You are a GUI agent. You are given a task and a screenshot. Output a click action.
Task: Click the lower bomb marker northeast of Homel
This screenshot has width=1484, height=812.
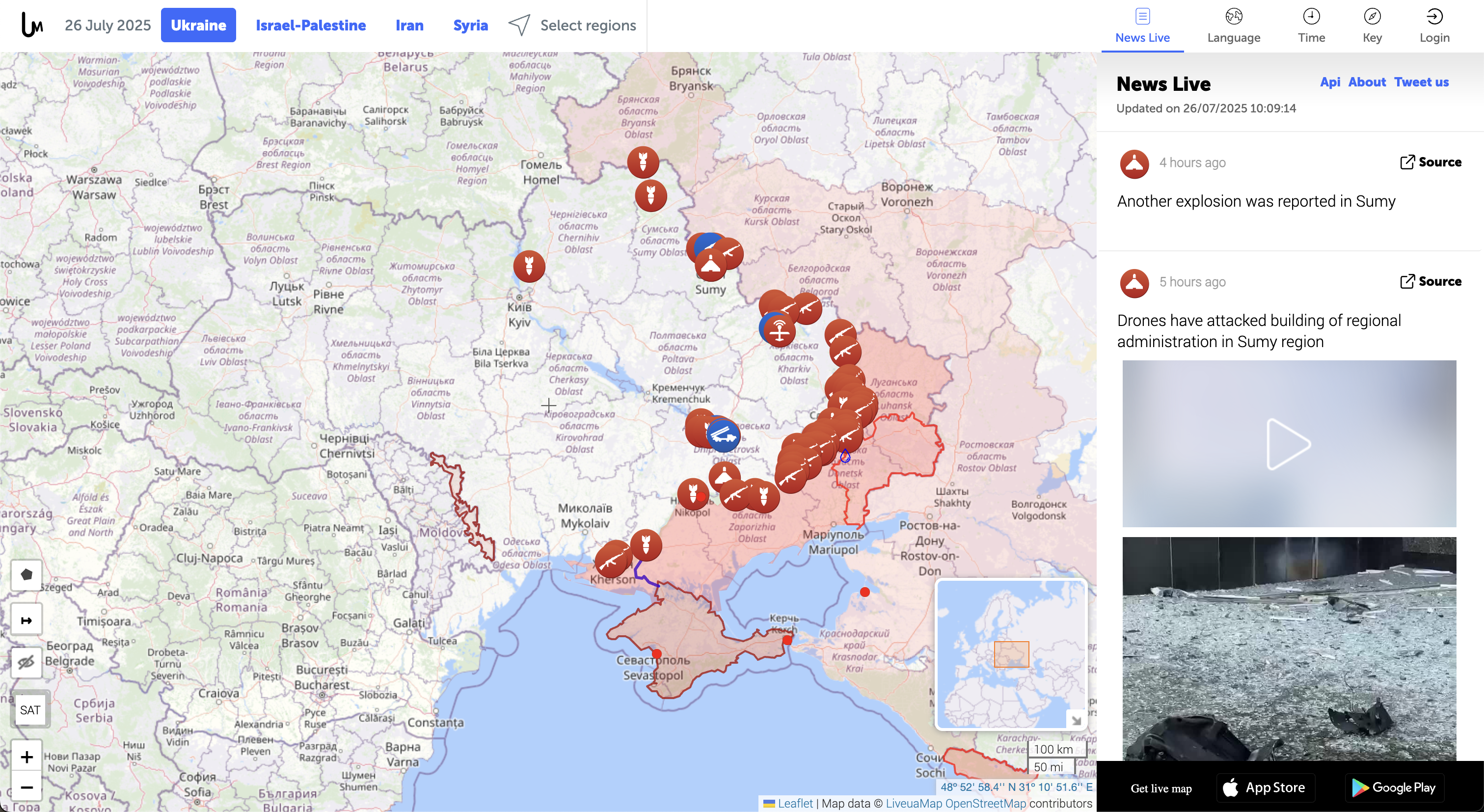pos(650,195)
